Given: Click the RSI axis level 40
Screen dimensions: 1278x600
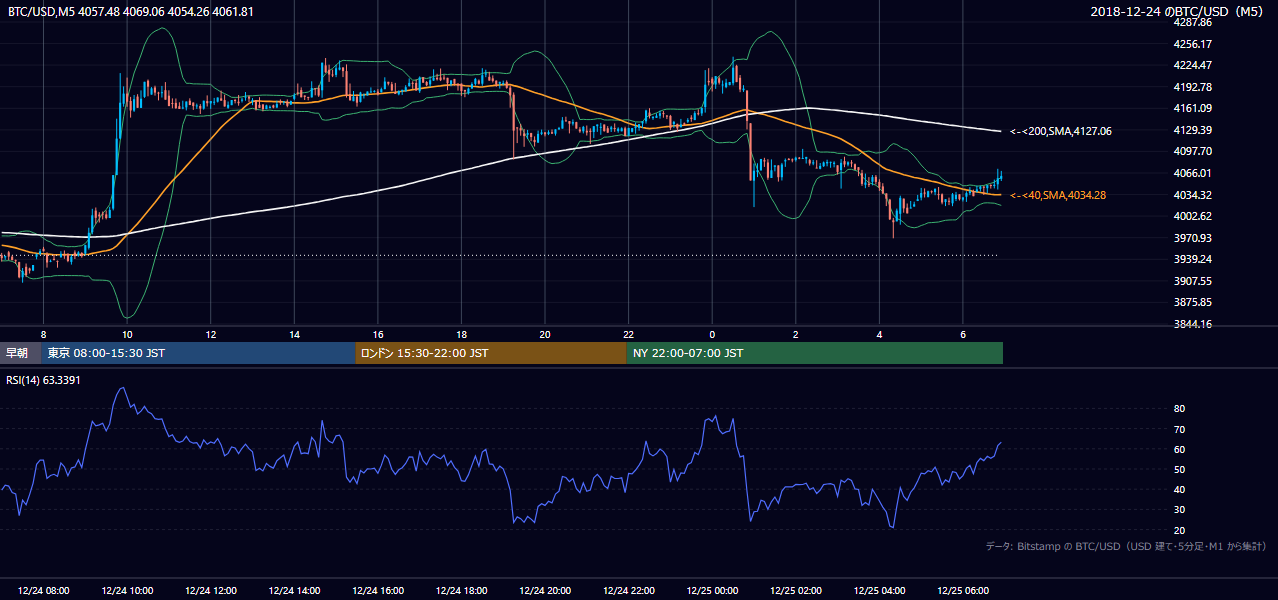Looking at the screenshot, I should pyautogui.click(x=1179, y=489).
